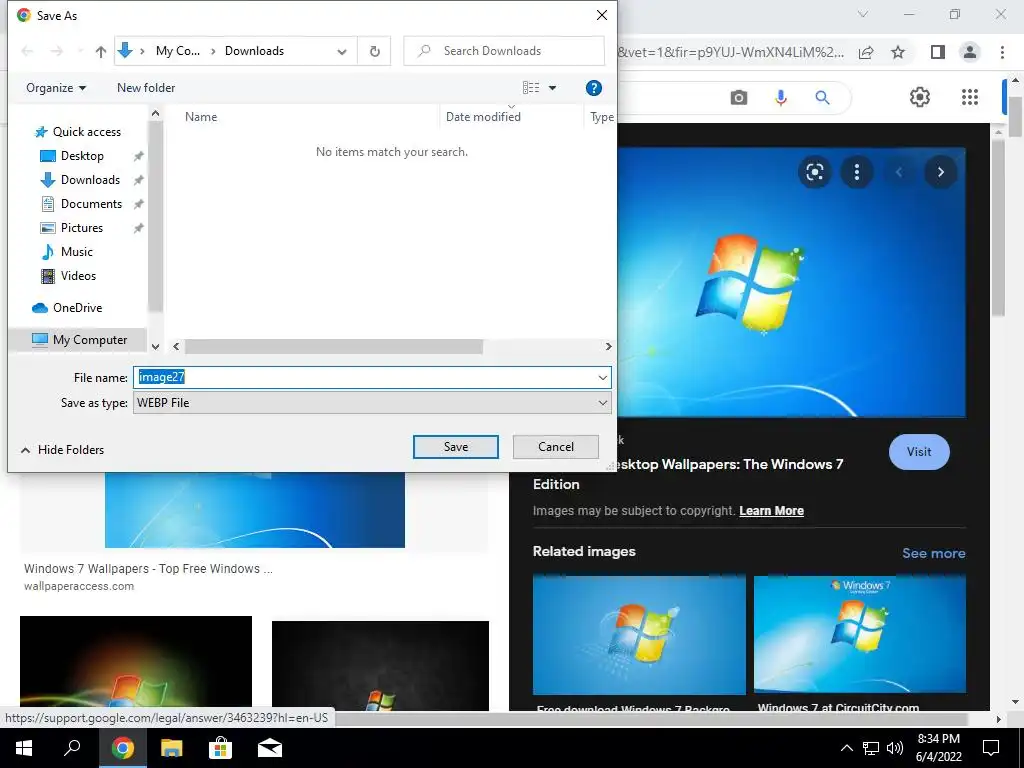Sort by Name column header
The width and height of the screenshot is (1024, 768).
pos(201,117)
